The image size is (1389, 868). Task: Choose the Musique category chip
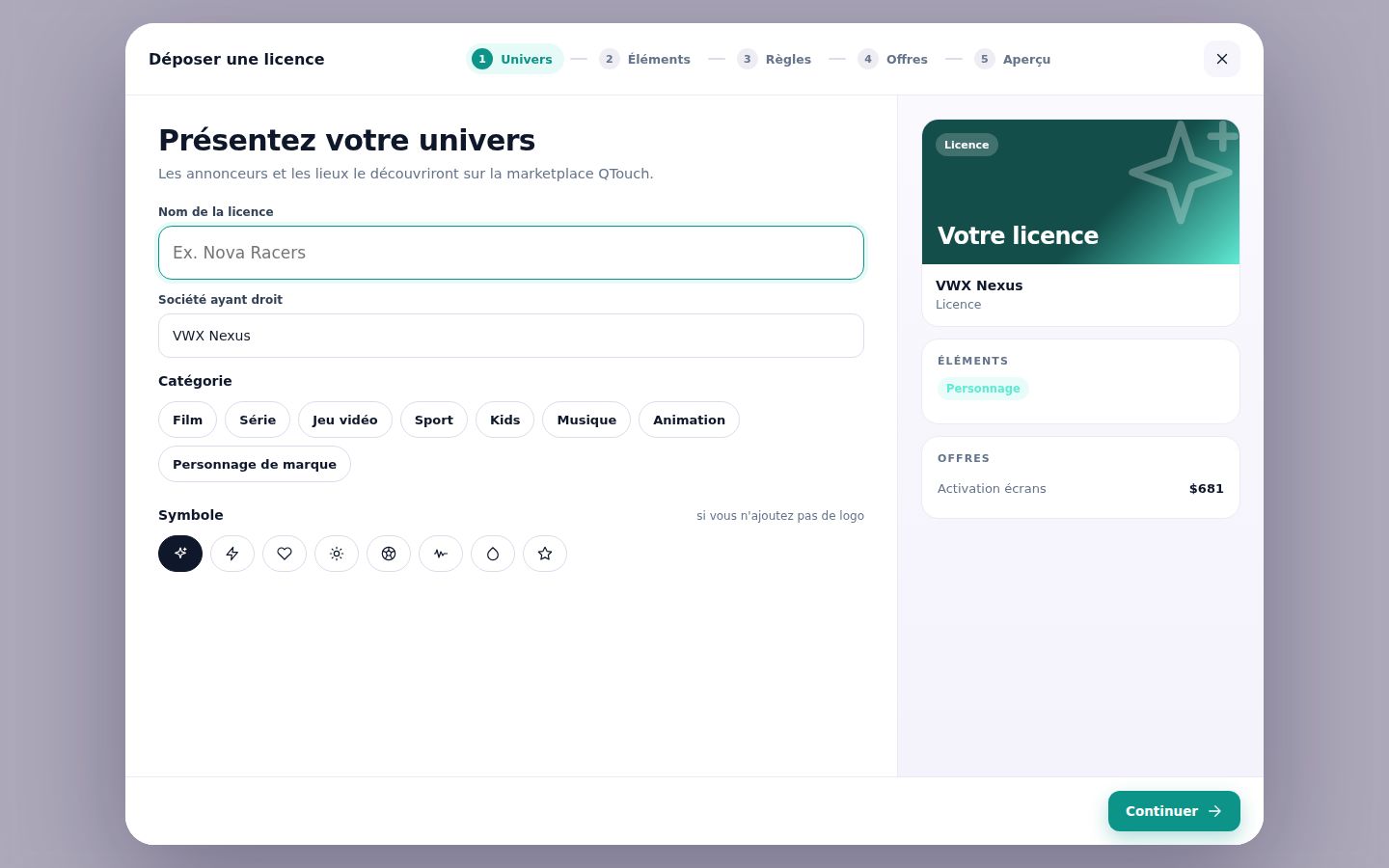pyautogui.click(x=586, y=420)
